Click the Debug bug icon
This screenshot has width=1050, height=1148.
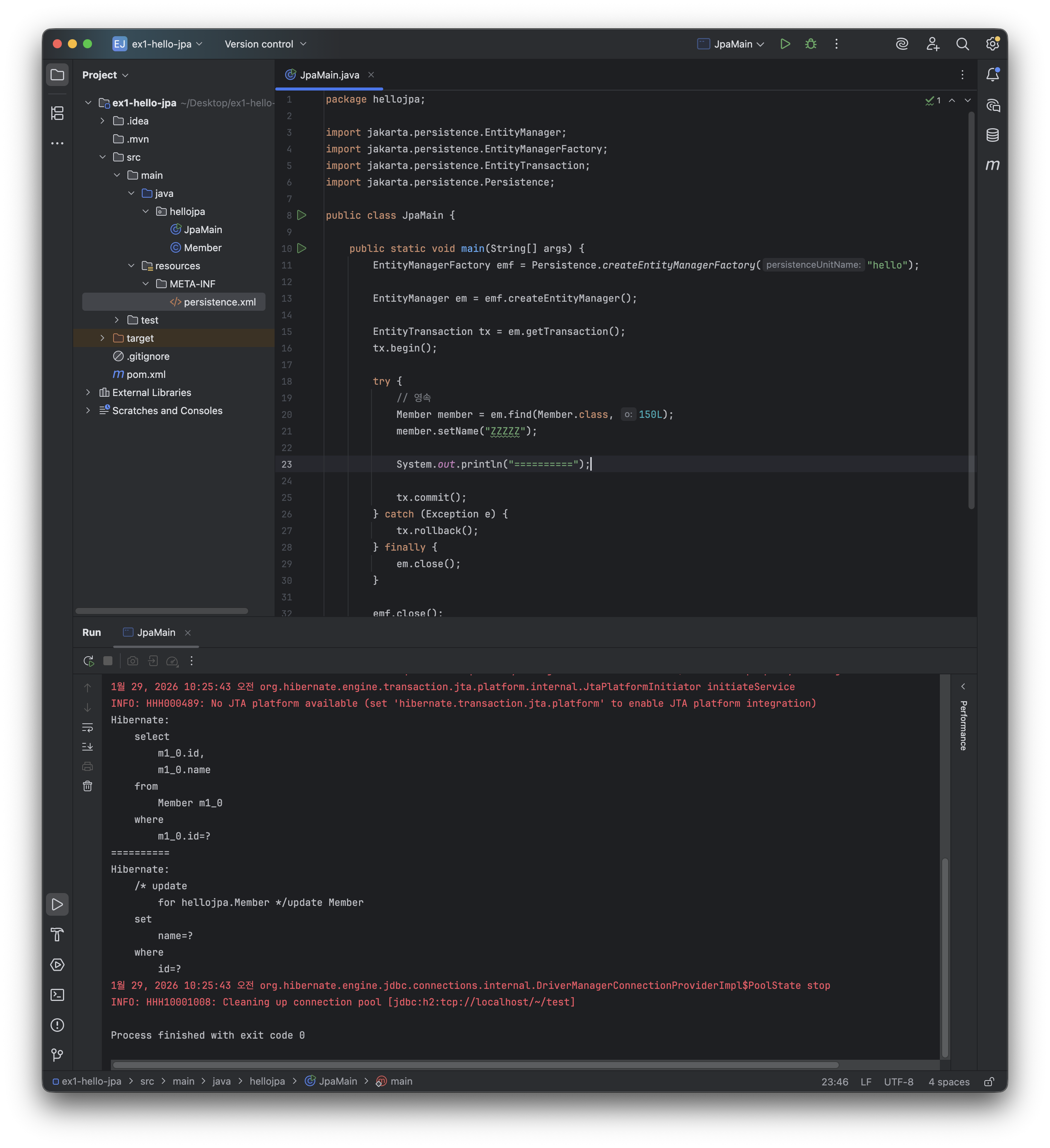click(810, 44)
